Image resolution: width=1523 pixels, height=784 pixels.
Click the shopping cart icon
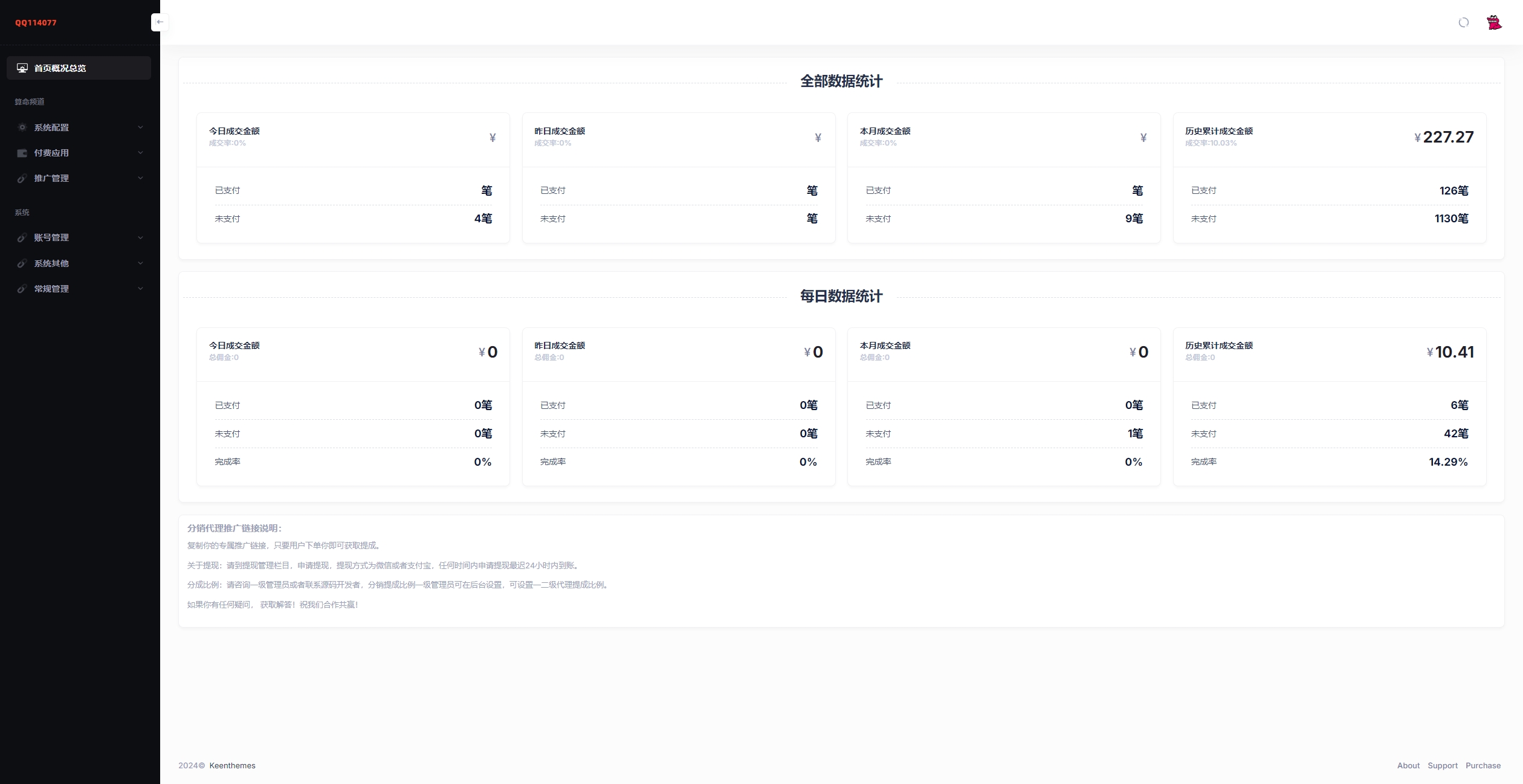pyautogui.click(x=1494, y=22)
